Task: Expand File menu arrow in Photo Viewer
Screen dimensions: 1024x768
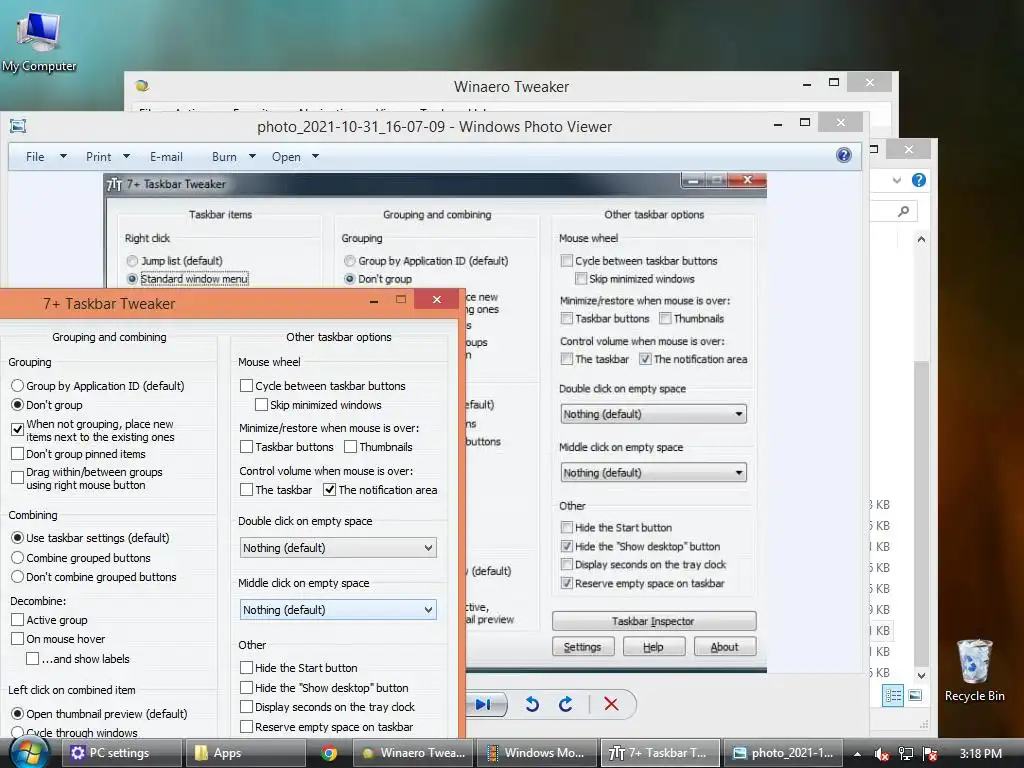Action: point(63,157)
